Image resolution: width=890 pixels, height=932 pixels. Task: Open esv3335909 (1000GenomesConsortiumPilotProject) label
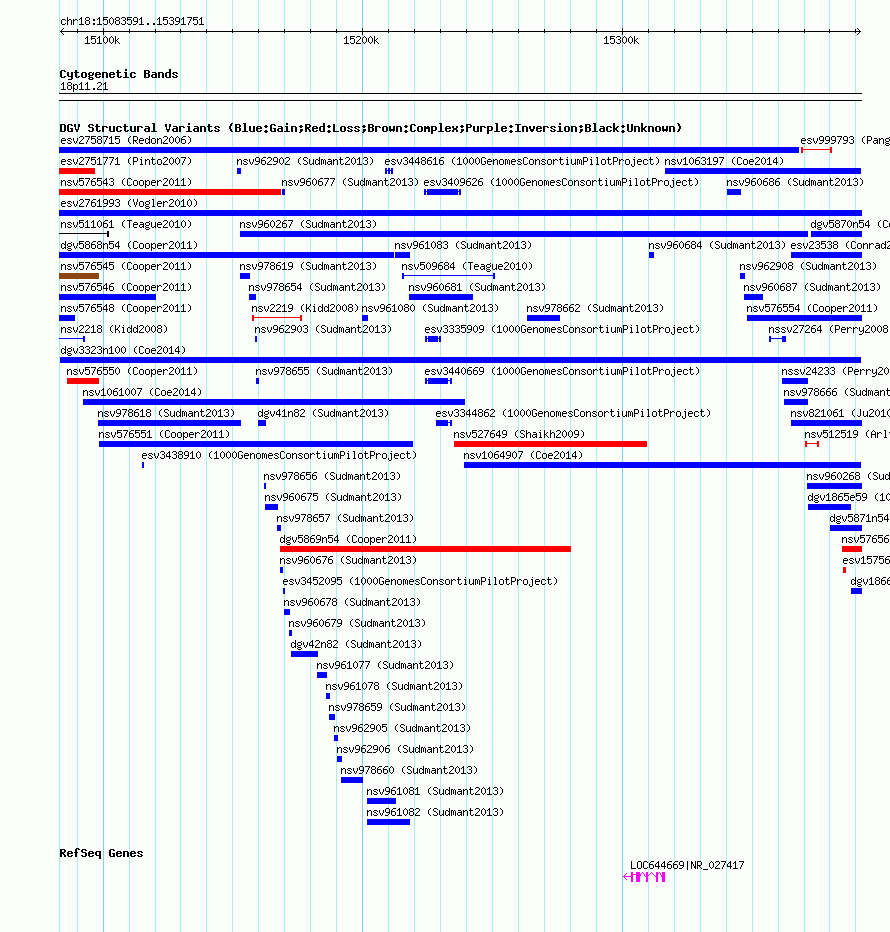[562, 329]
